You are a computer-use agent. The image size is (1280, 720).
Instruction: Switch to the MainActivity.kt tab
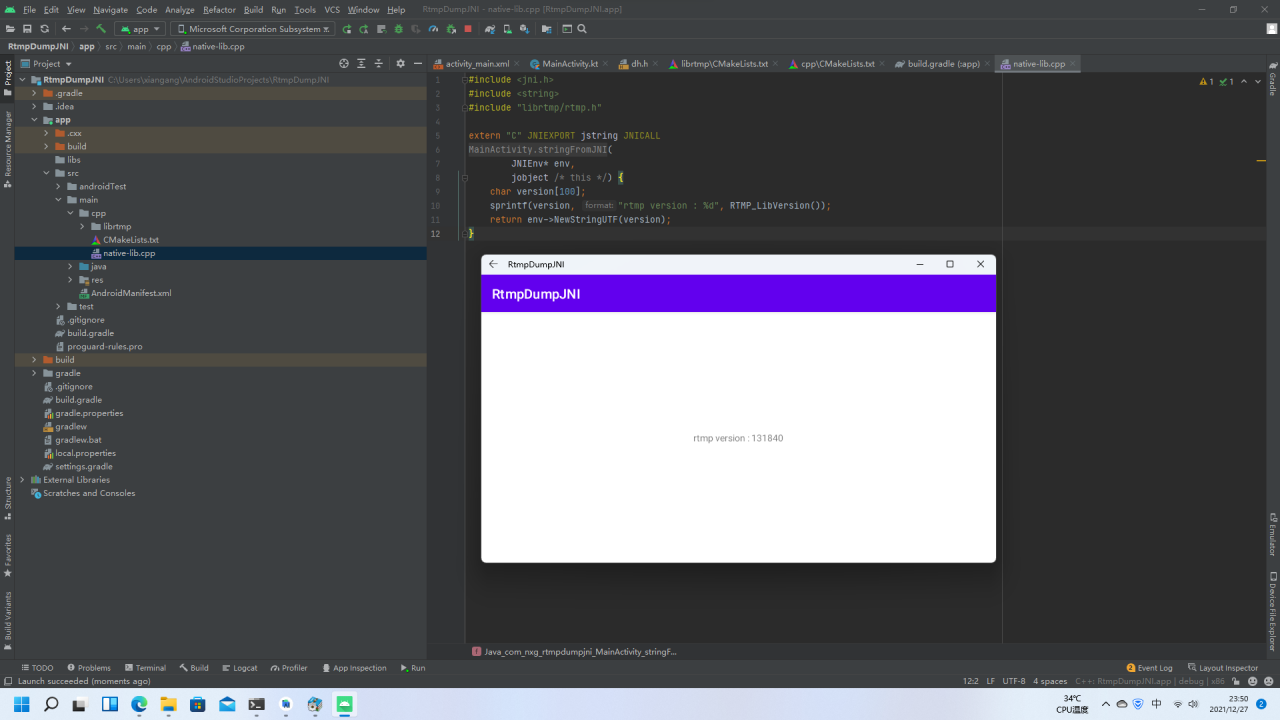pyautogui.click(x=569, y=63)
